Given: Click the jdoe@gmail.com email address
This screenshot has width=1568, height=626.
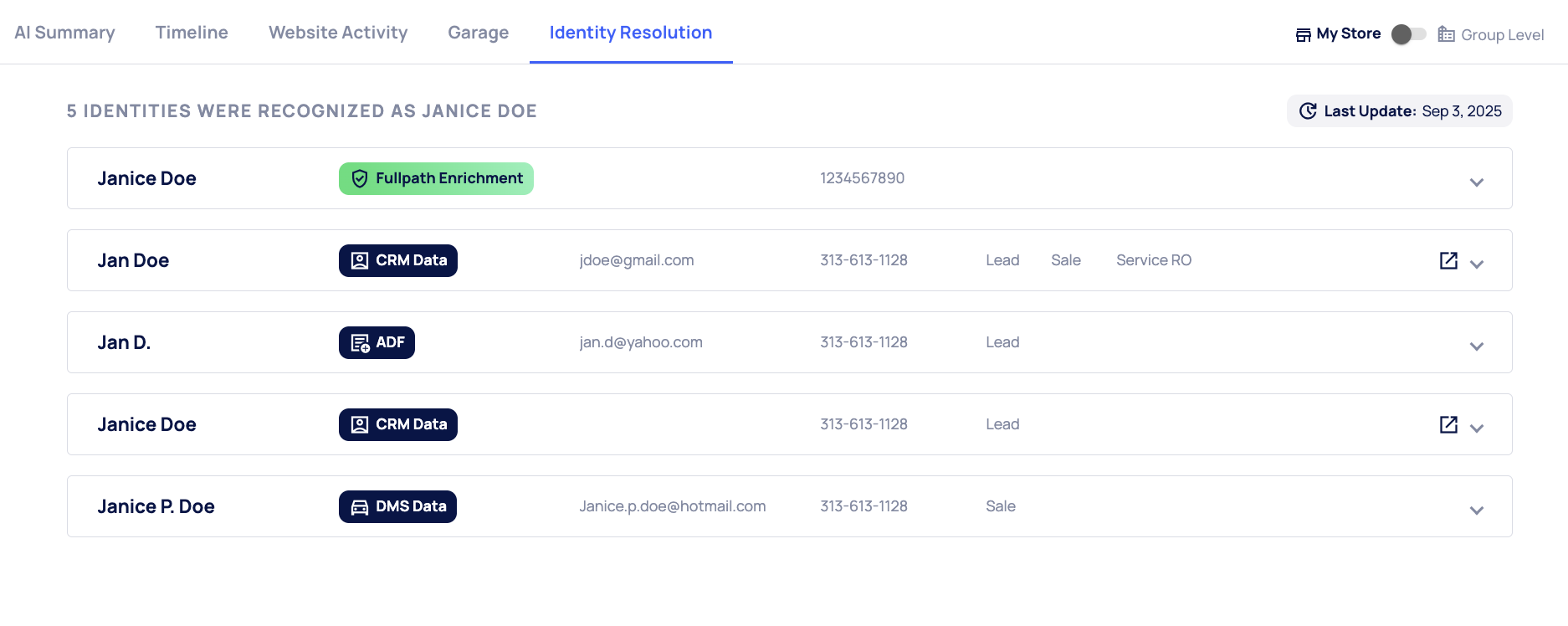Looking at the screenshot, I should point(637,260).
